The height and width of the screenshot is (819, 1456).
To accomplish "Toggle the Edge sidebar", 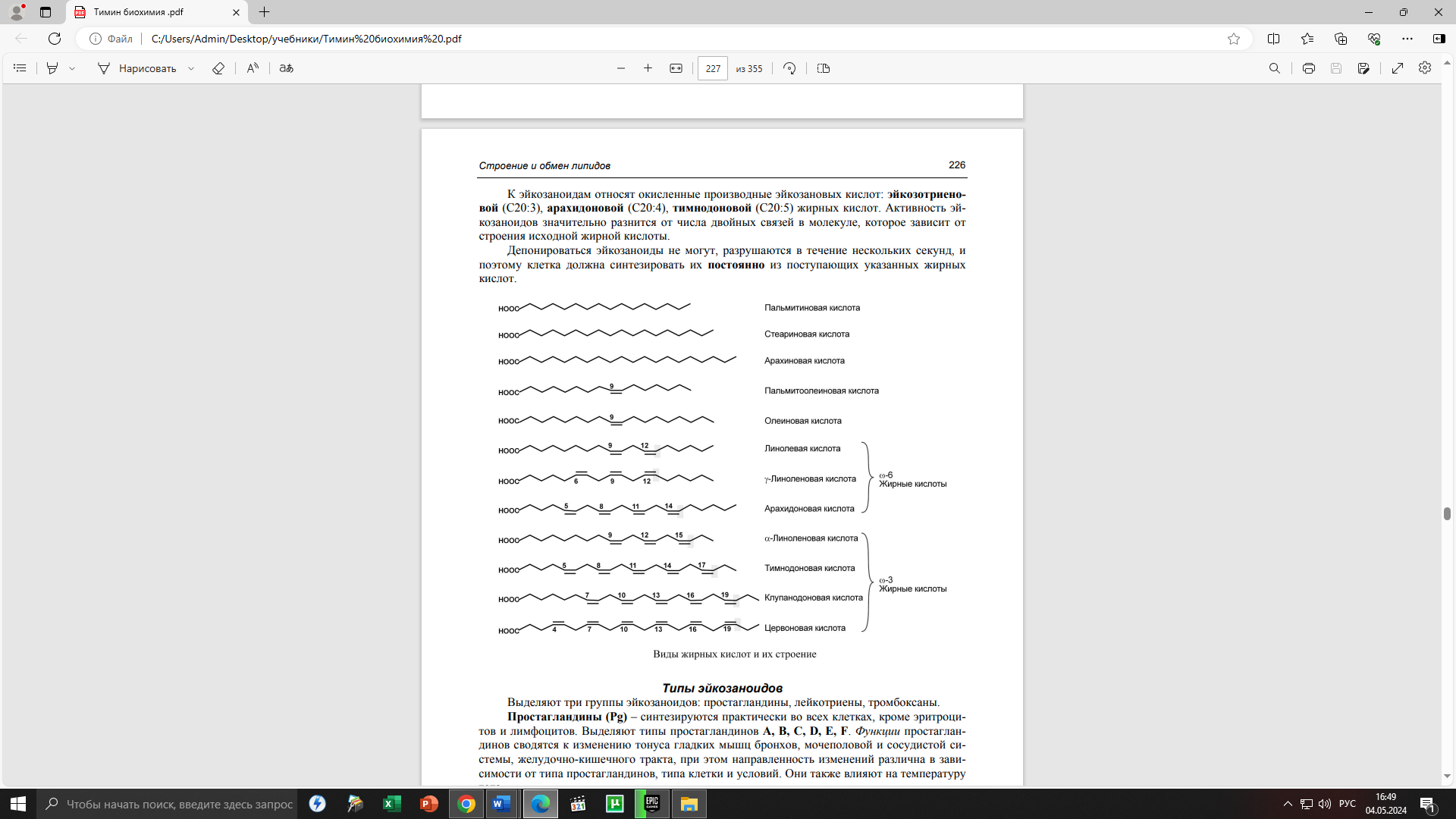I will (1439, 39).
